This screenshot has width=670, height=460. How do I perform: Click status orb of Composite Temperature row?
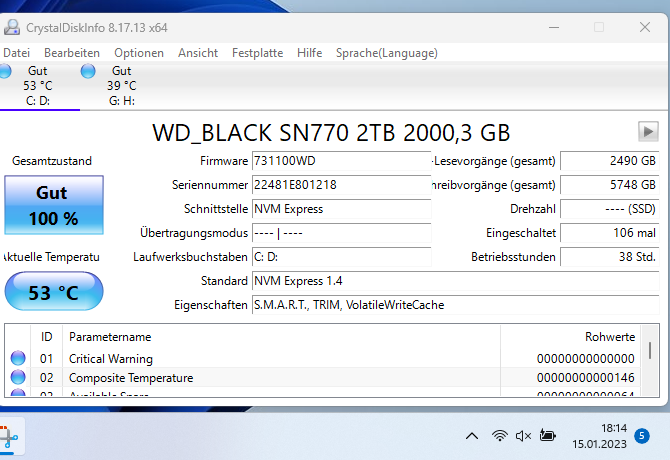click(x=18, y=377)
